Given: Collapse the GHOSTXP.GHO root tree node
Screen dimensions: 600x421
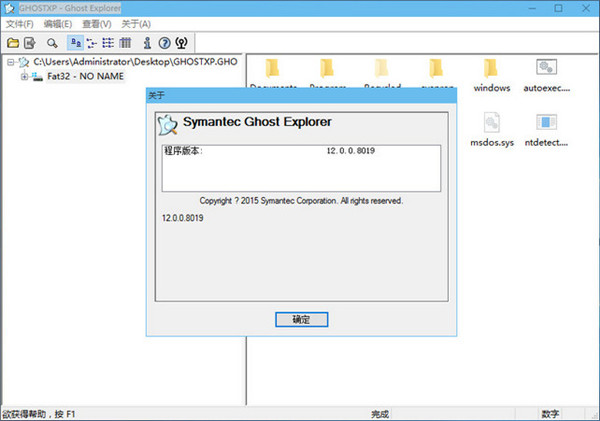Looking at the screenshot, I should pos(10,62).
